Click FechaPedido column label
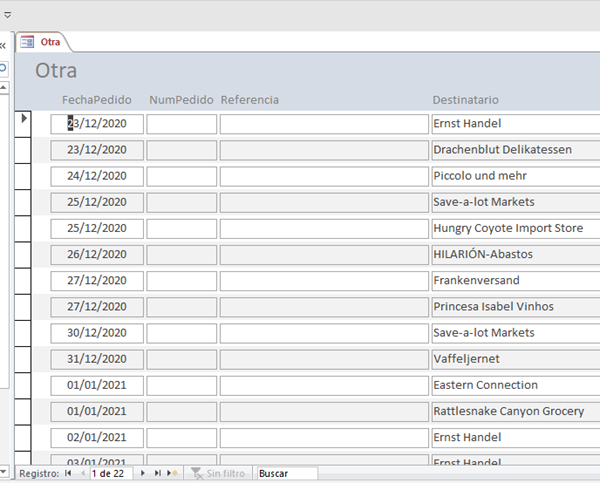600x483 pixels. (x=97, y=100)
